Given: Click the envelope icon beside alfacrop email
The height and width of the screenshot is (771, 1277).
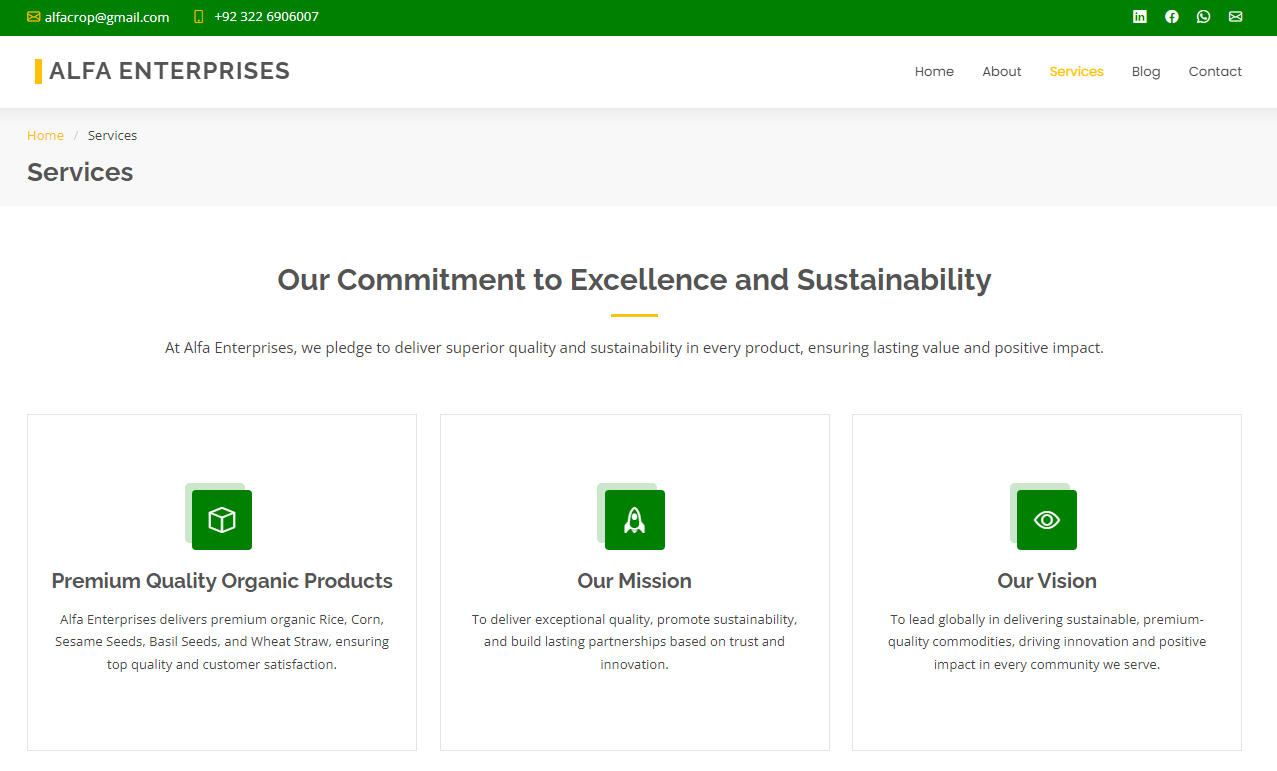Looking at the screenshot, I should point(34,17).
